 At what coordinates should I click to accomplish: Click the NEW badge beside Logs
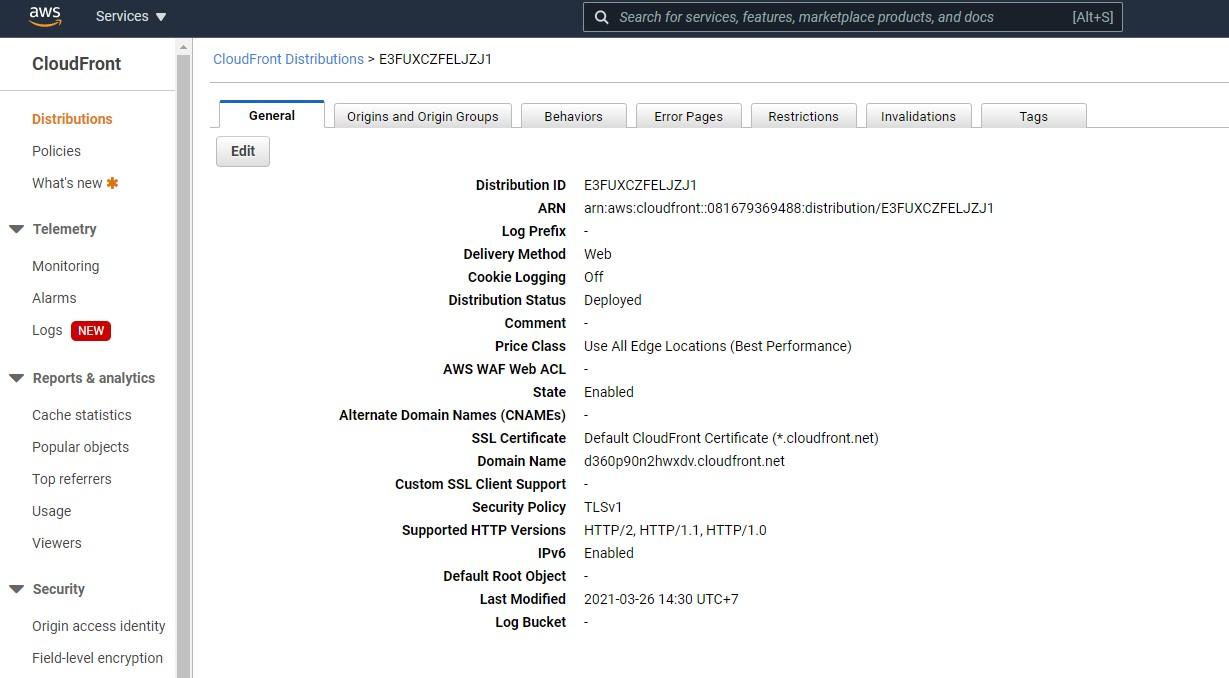(x=91, y=330)
